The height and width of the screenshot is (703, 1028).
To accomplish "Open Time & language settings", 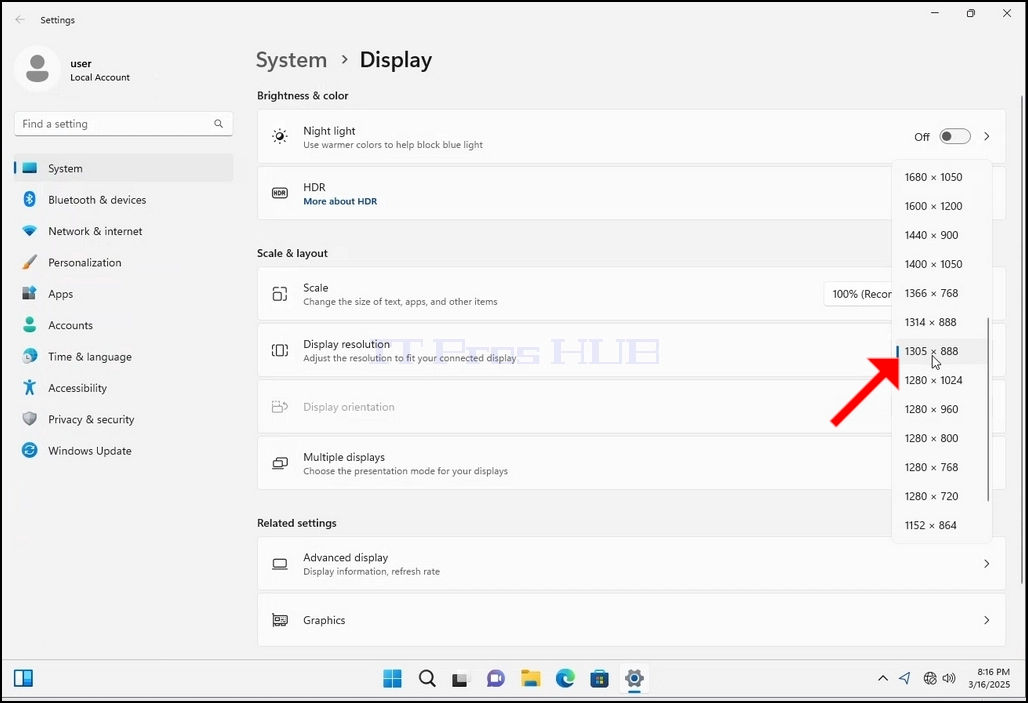I will [123, 357].
